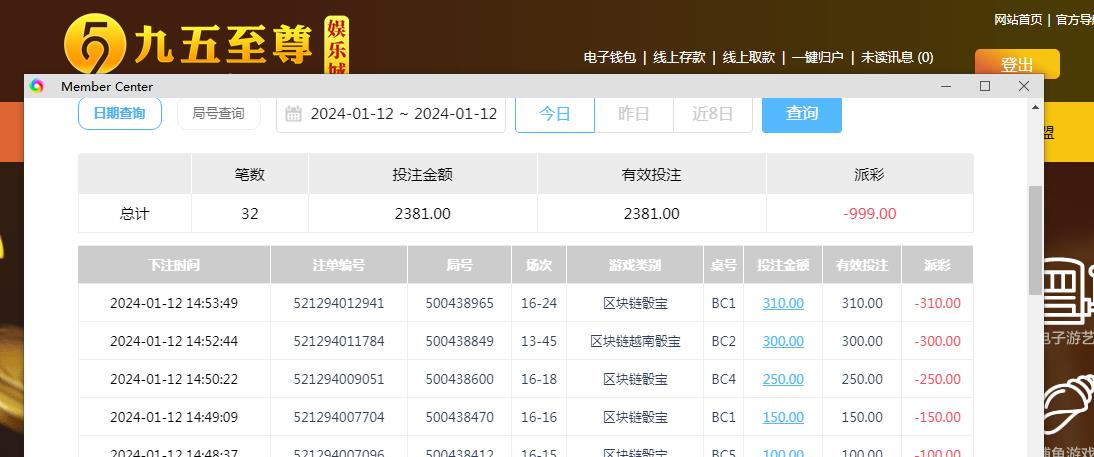
Task: Click the 下注时间 column header
Action: pos(174,265)
